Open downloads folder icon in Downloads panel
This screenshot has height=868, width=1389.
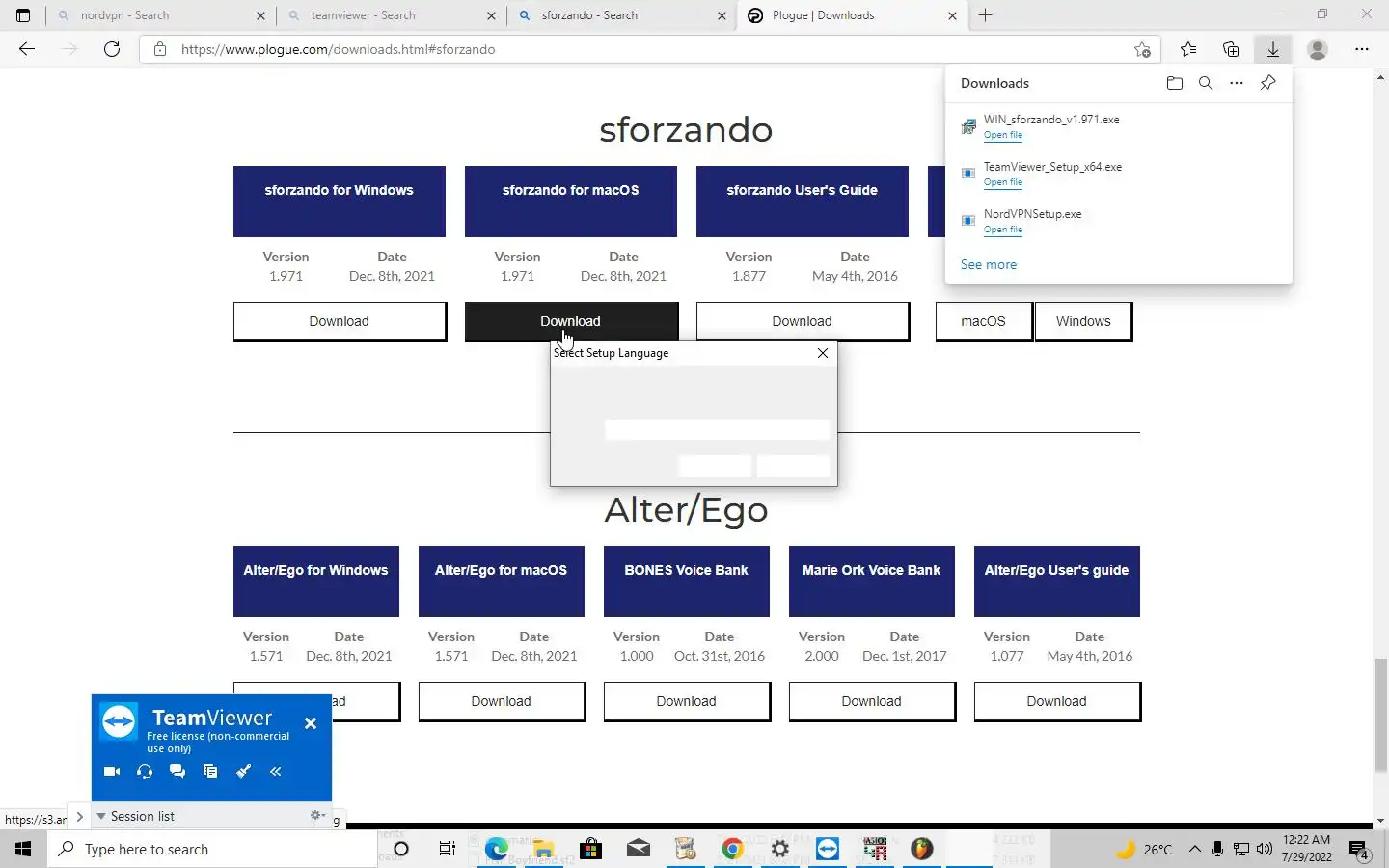coord(1174,83)
